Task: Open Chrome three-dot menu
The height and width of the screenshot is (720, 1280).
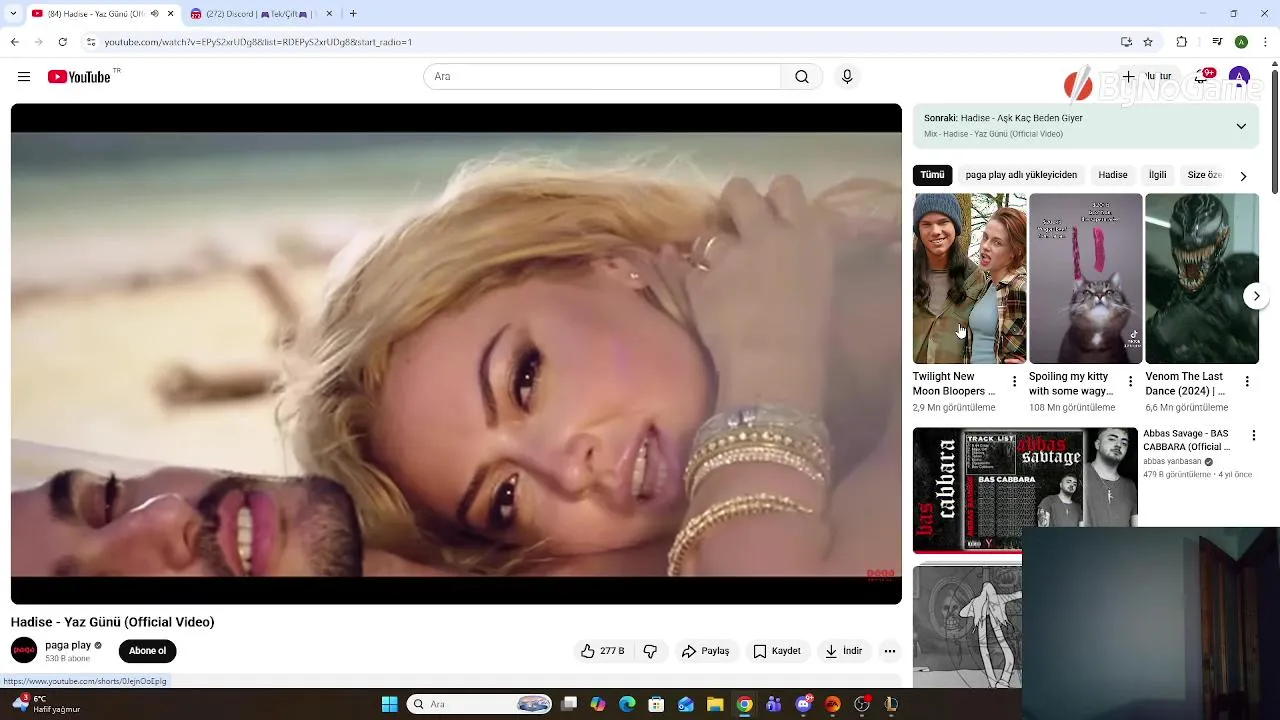Action: coord(1266,42)
